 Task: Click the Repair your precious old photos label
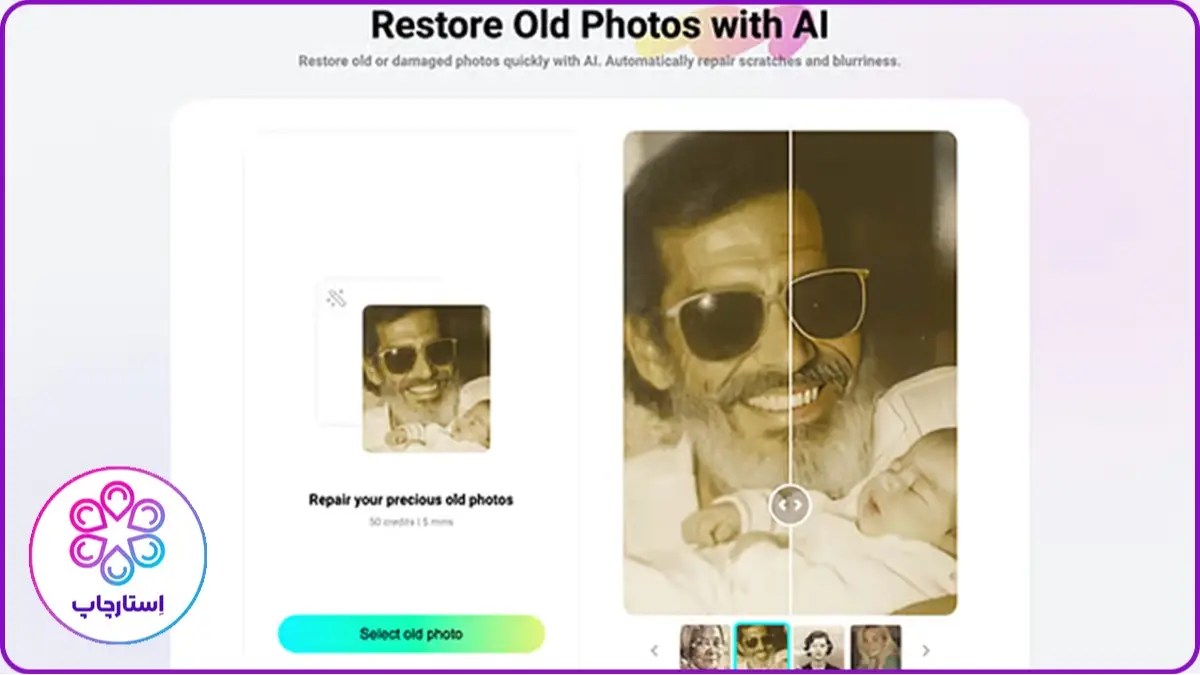point(411,499)
